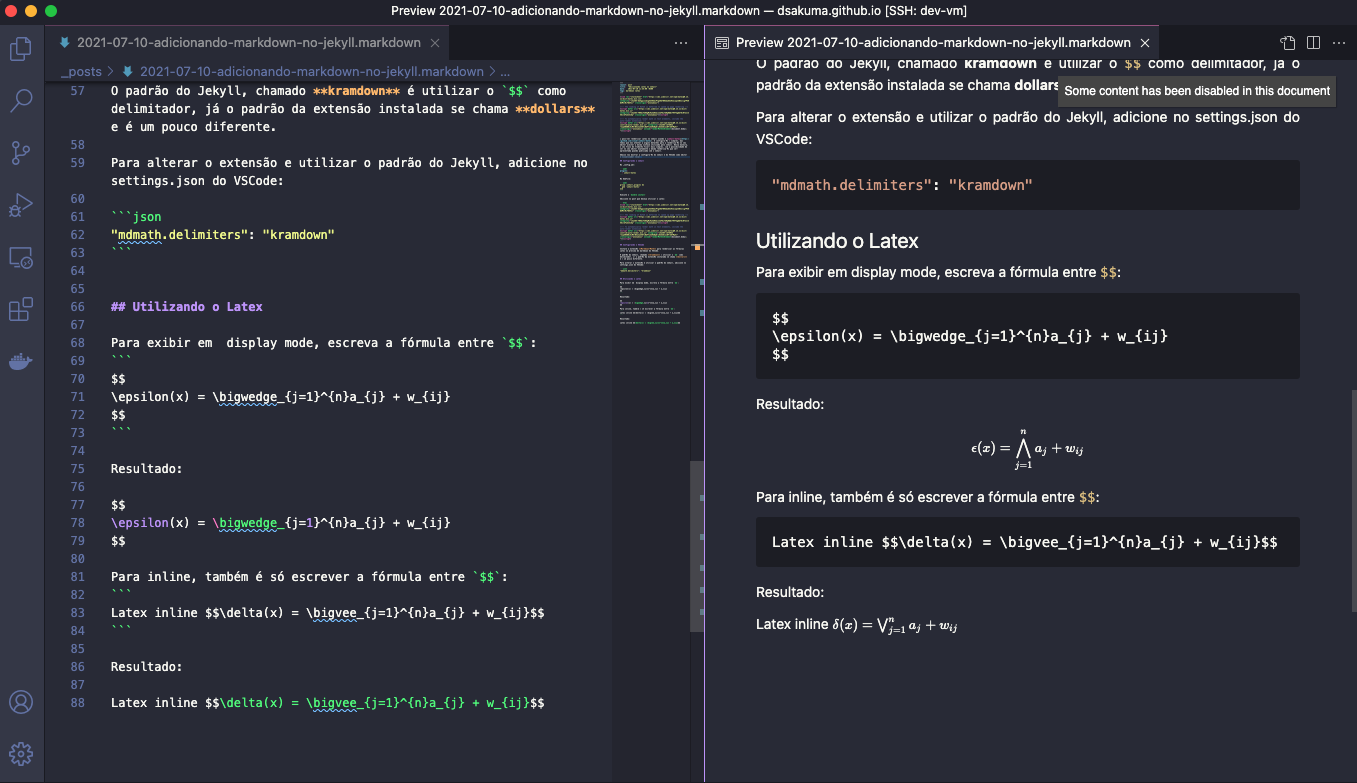Click the rendered inline delta formula
Image resolution: width=1357 pixels, height=783 pixels.
[x=895, y=626]
